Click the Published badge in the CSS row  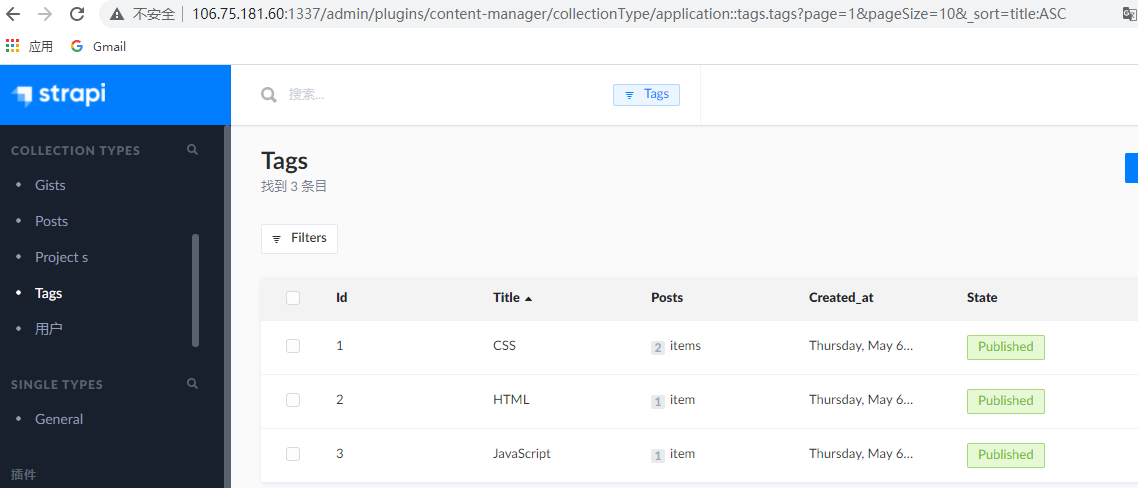point(1006,347)
